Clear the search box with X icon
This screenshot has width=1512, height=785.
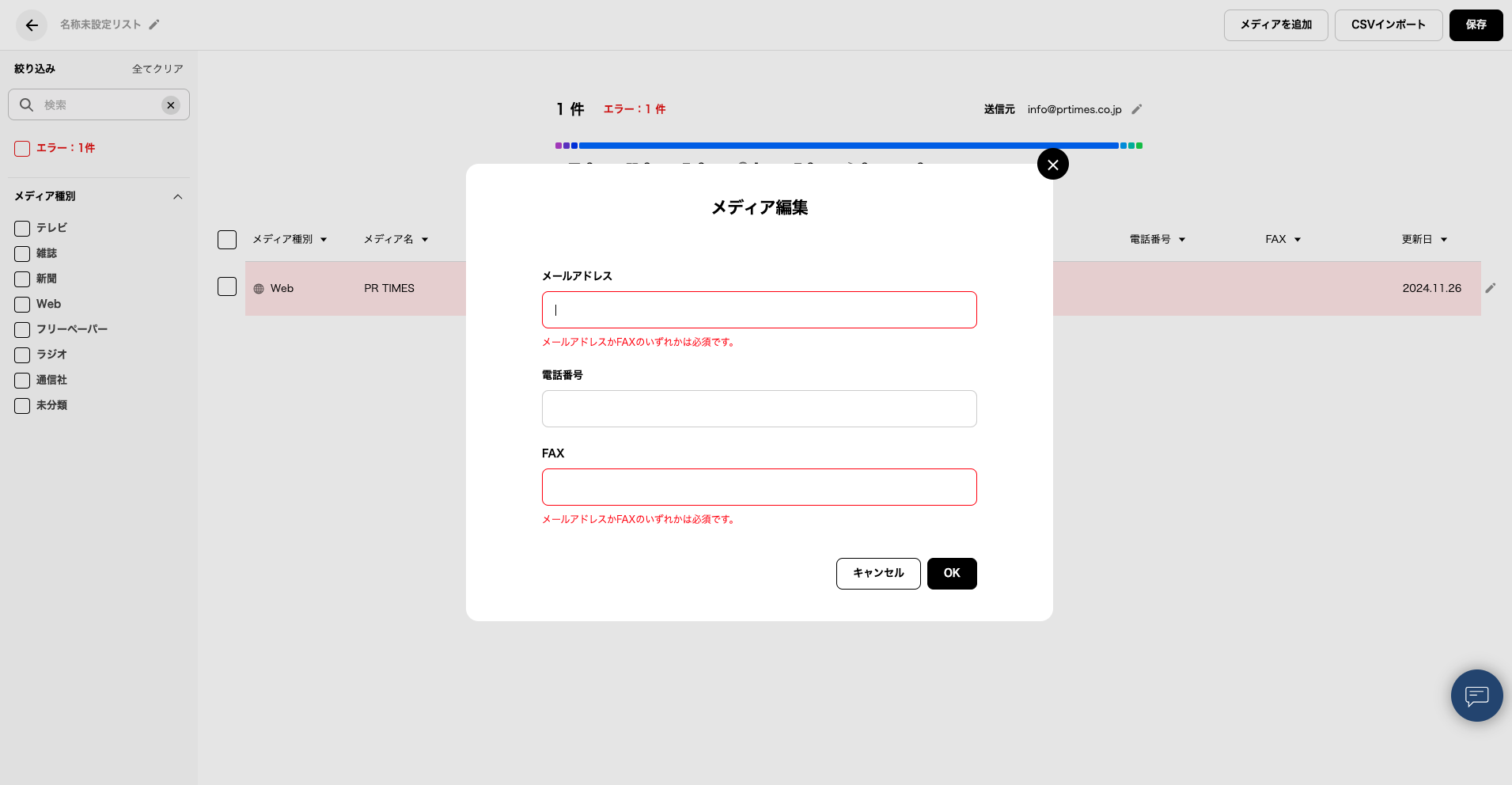[171, 105]
